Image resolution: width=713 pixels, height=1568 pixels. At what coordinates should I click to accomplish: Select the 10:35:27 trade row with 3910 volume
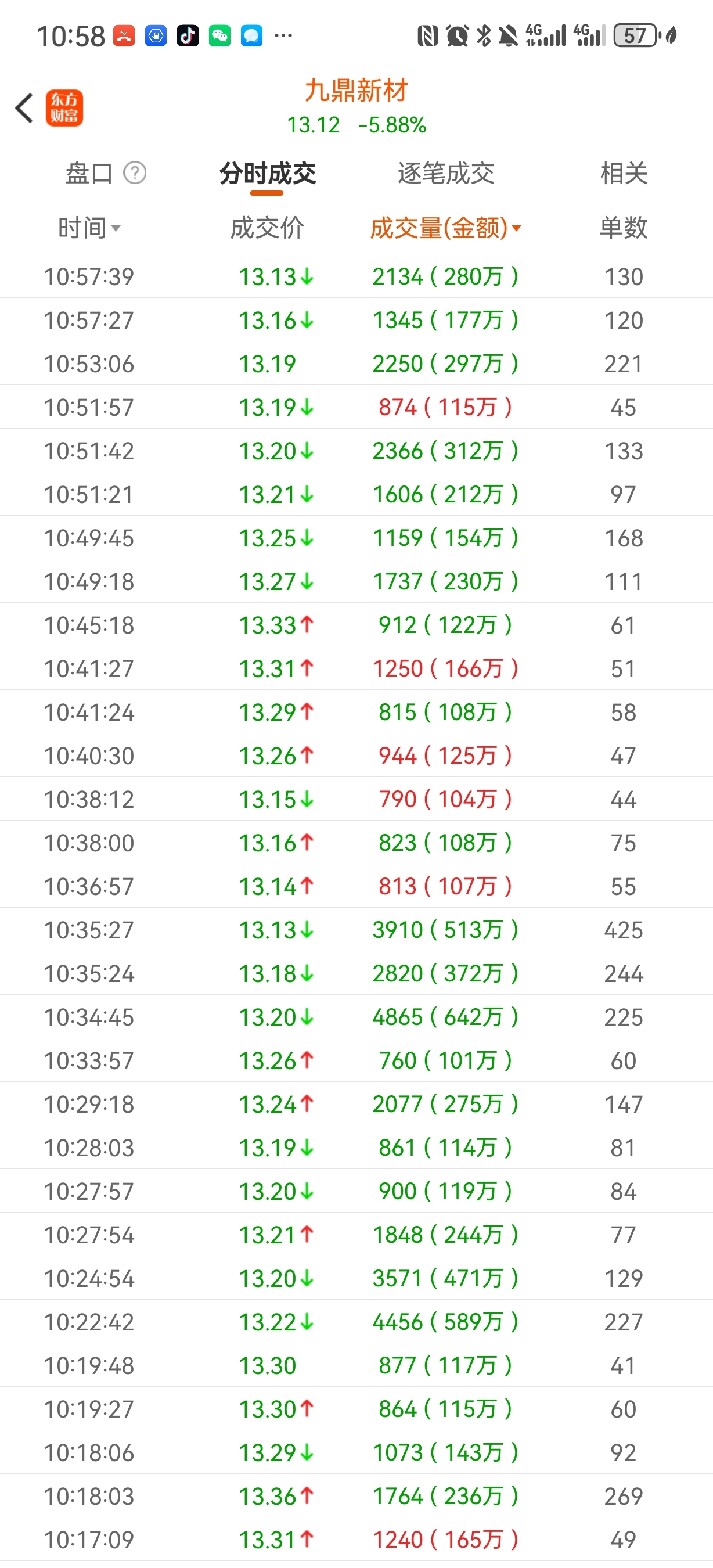pyautogui.click(x=356, y=930)
